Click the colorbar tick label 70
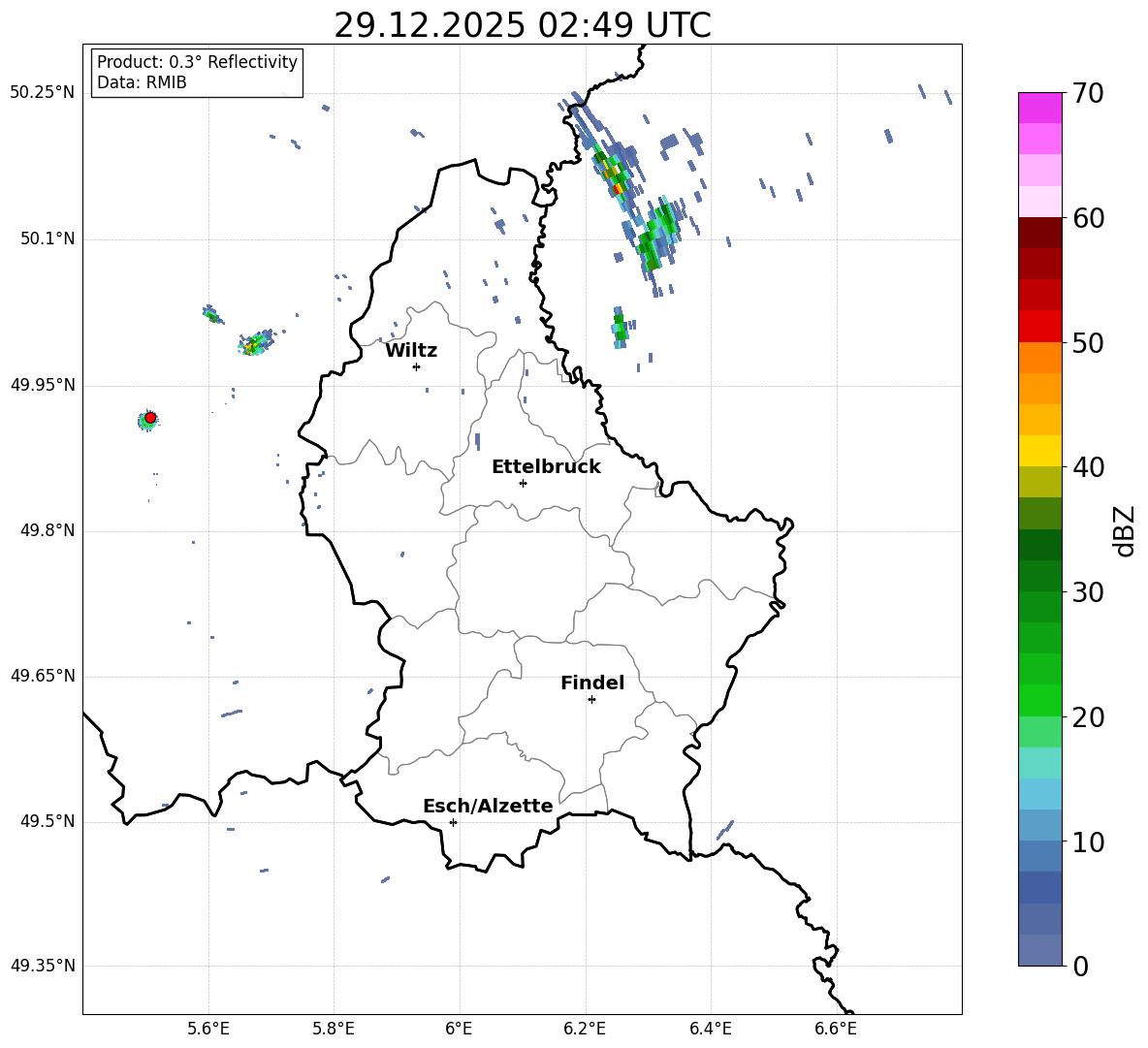Screen dimensions: 1148x1048 (x=1088, y=93)
